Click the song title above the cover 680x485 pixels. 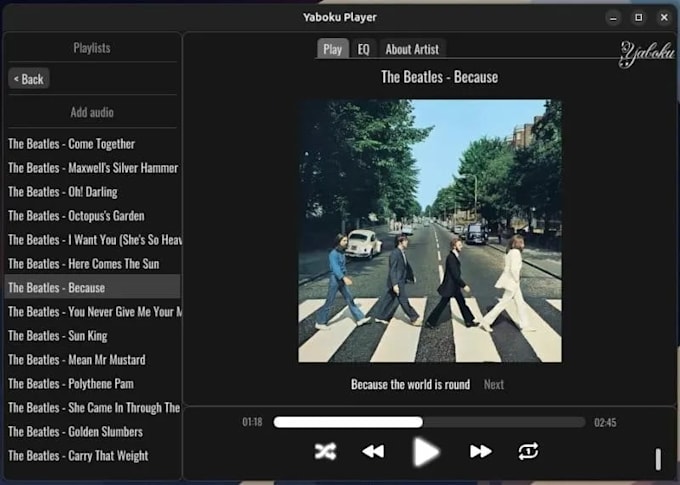click(x=439, y=77)
